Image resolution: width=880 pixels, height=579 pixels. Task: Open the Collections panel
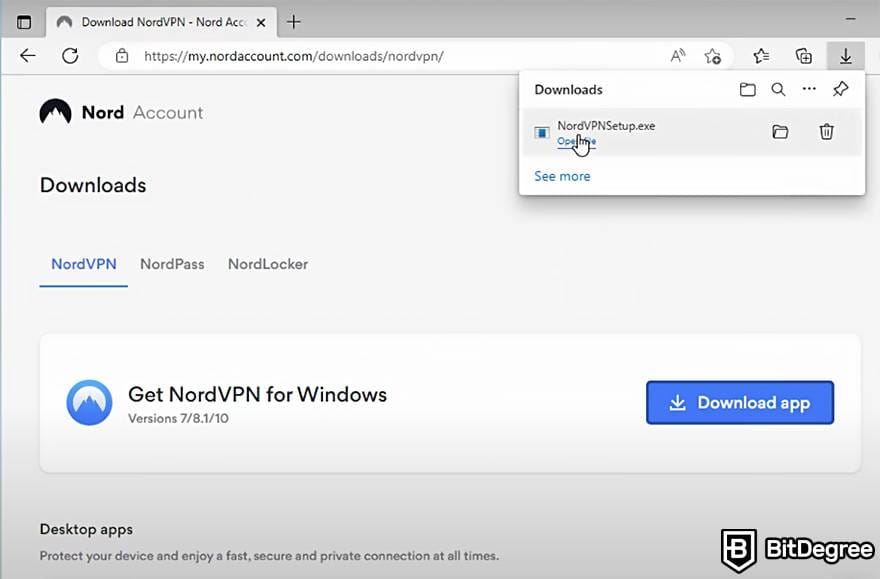(804, 56)
